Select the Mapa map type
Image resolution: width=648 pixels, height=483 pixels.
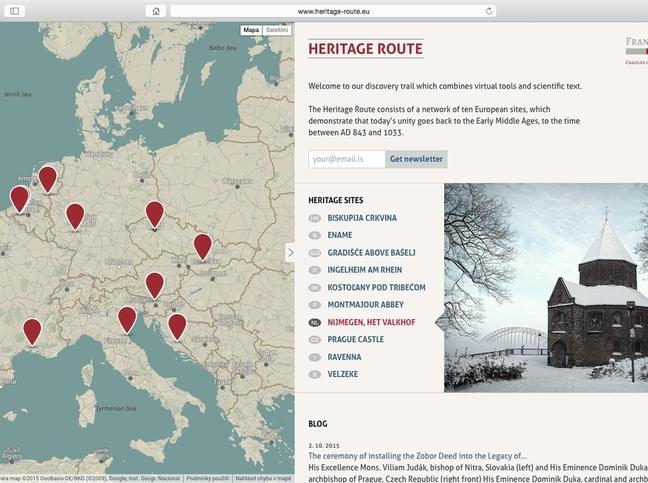[x=251, y=30]
